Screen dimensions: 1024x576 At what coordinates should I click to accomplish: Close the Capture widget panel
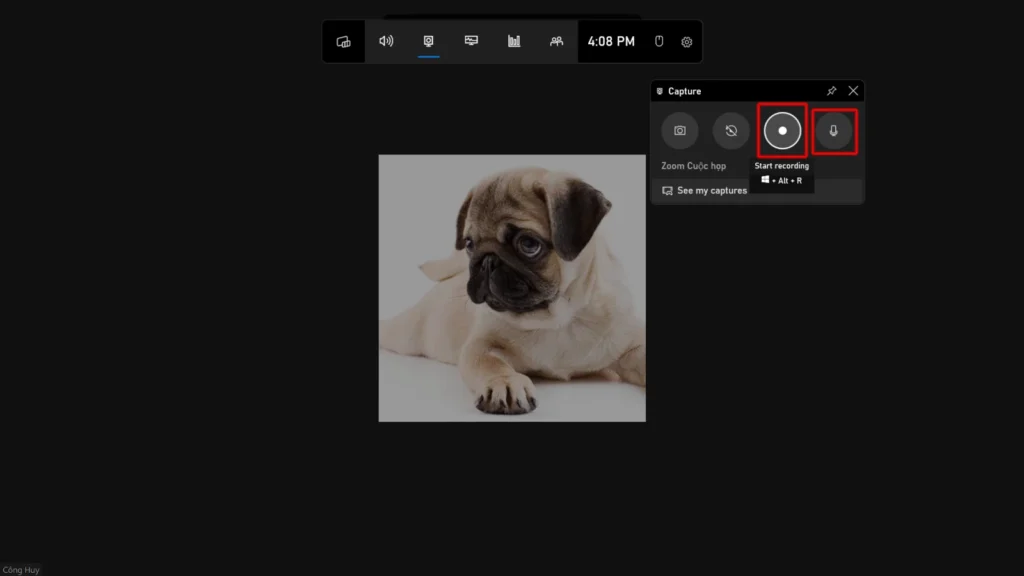tap(853, 91)
